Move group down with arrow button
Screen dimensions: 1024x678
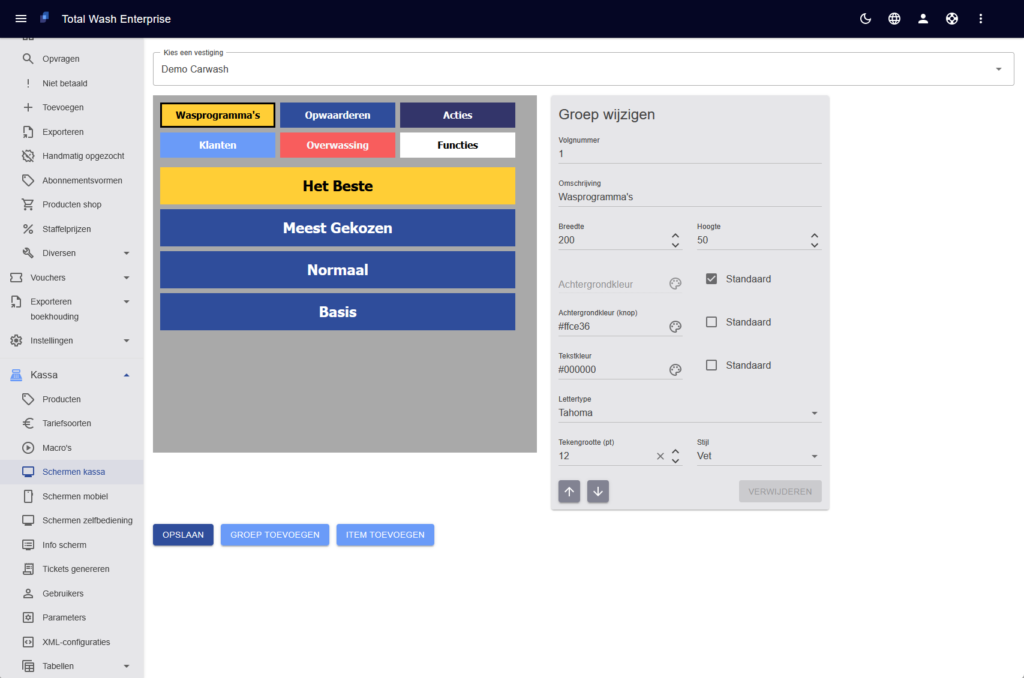tap(597, 491)
